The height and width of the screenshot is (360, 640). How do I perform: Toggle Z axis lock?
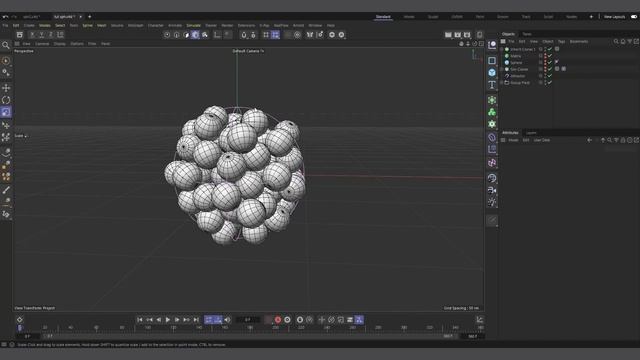(x=51, y=35)
